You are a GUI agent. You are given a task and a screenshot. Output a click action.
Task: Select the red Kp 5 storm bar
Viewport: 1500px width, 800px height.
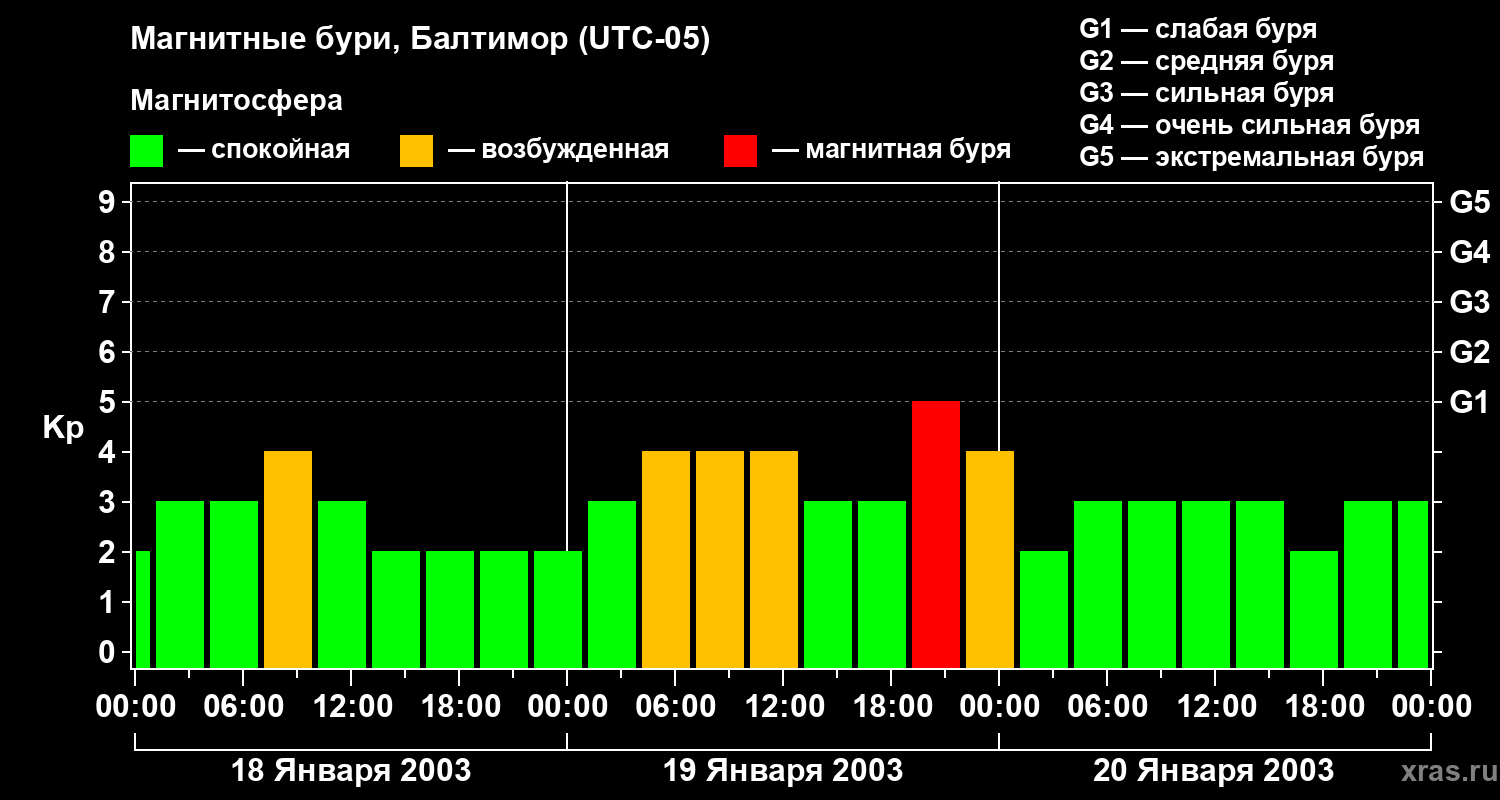[936, 534]
